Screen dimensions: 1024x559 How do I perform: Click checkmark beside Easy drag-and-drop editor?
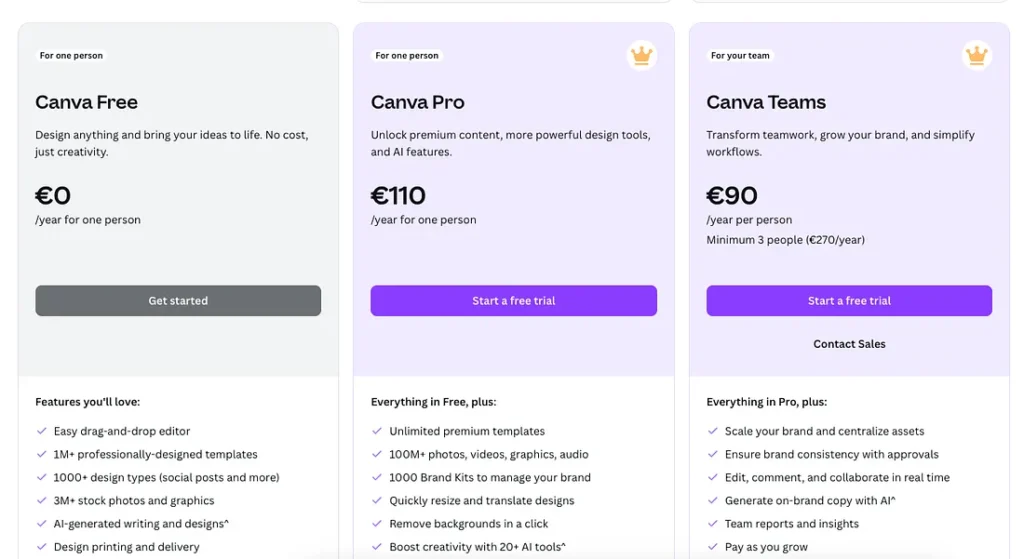pos(42,431)
